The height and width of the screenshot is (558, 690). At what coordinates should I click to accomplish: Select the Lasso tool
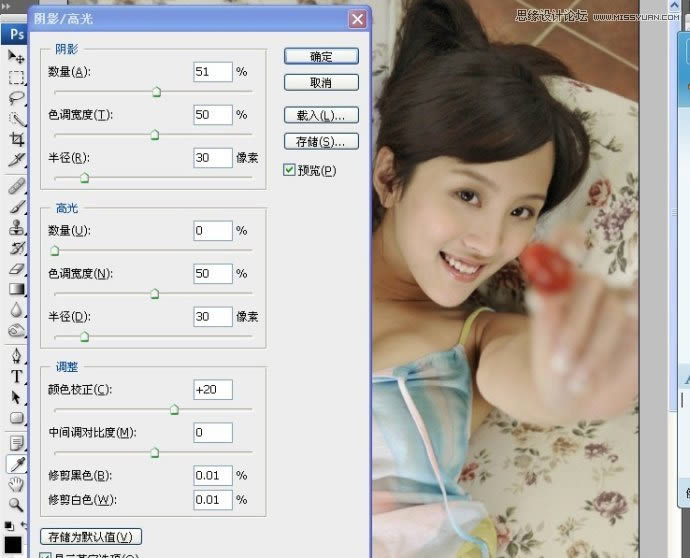click(16, 97)
